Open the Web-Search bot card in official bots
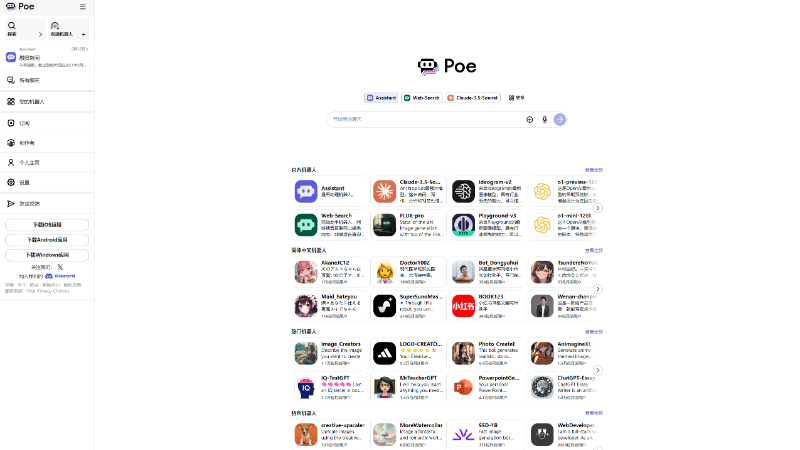Screen dimensions: 800x450 point(330,225)
